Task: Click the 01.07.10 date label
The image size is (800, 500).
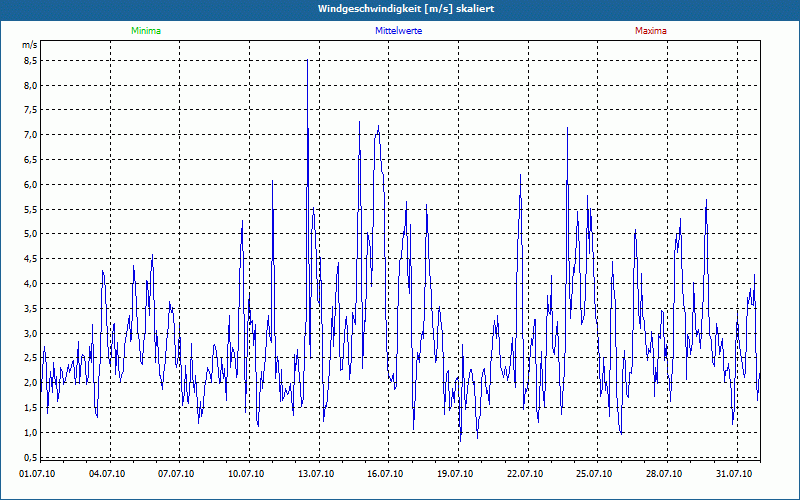Action: tap(37, 474)
